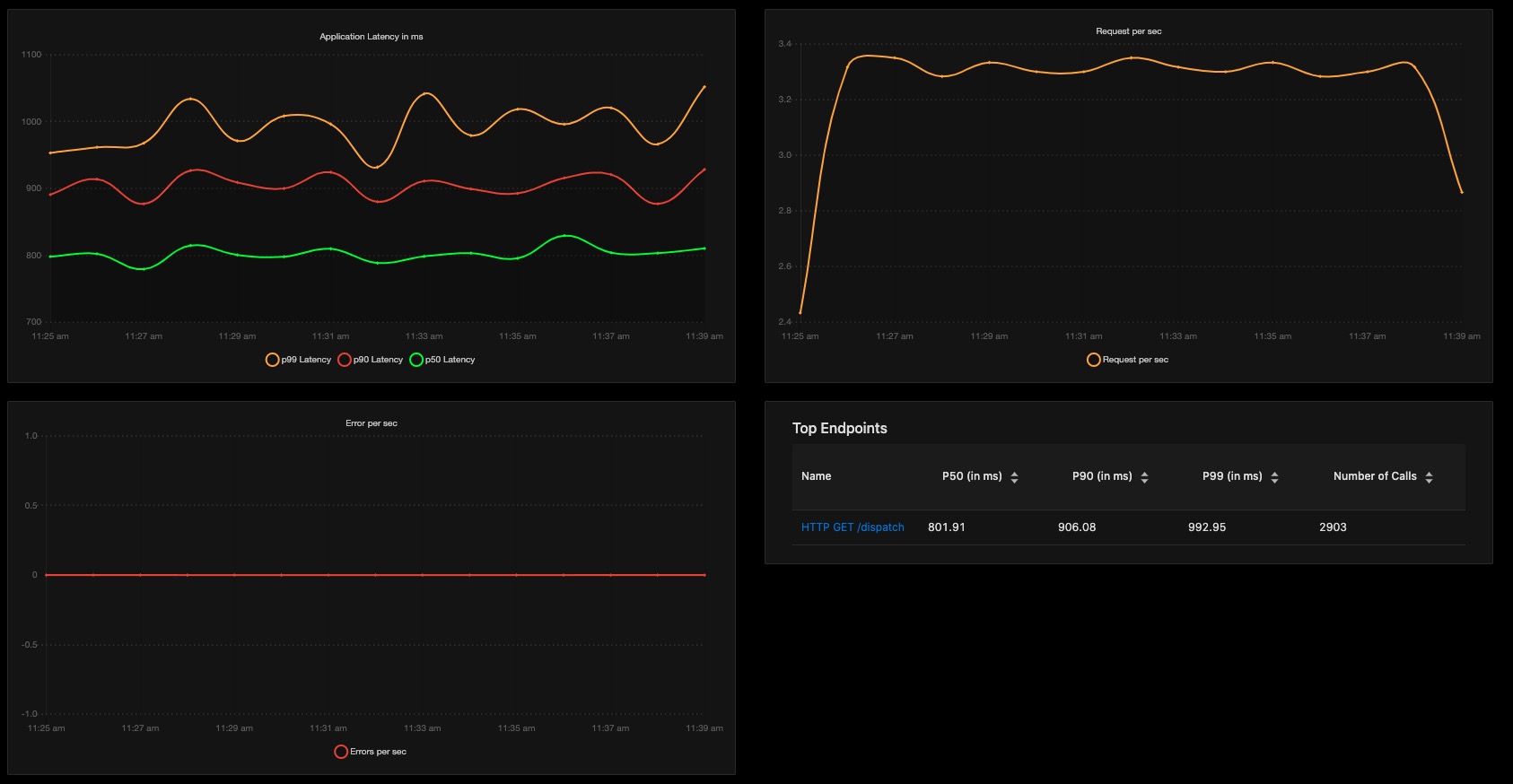Toggle the p99 Latency legend marker

pos(272,360)
